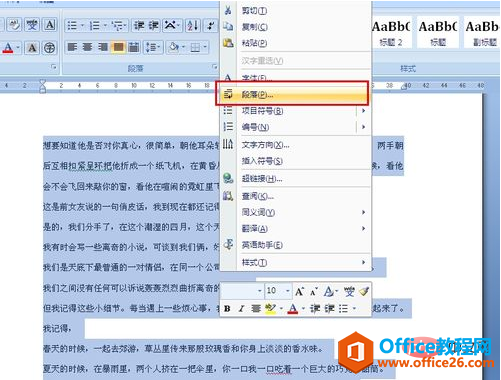Viewport: 501px width, 380px height.
Task: Open shading color dropdown arrow in ribbon
Action: pos(183,47)
